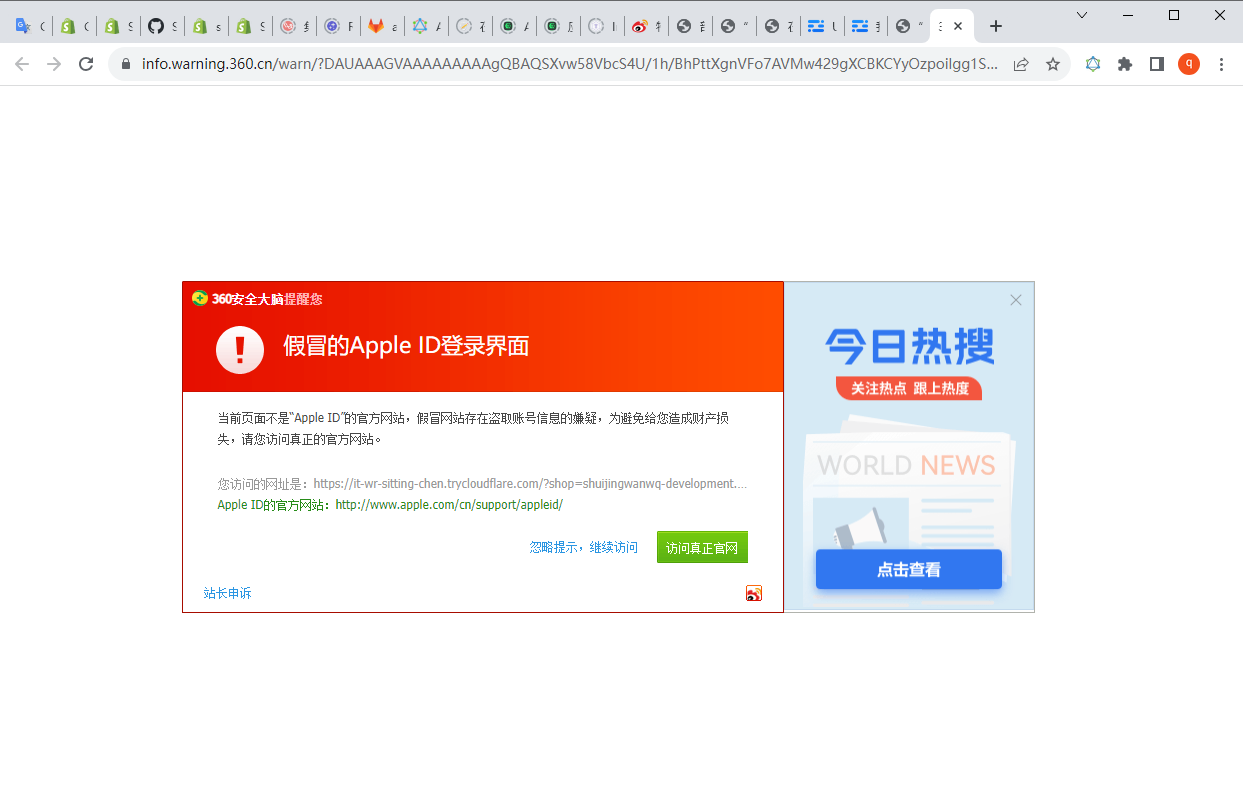Open the browser side panel

click(1157, 64)
